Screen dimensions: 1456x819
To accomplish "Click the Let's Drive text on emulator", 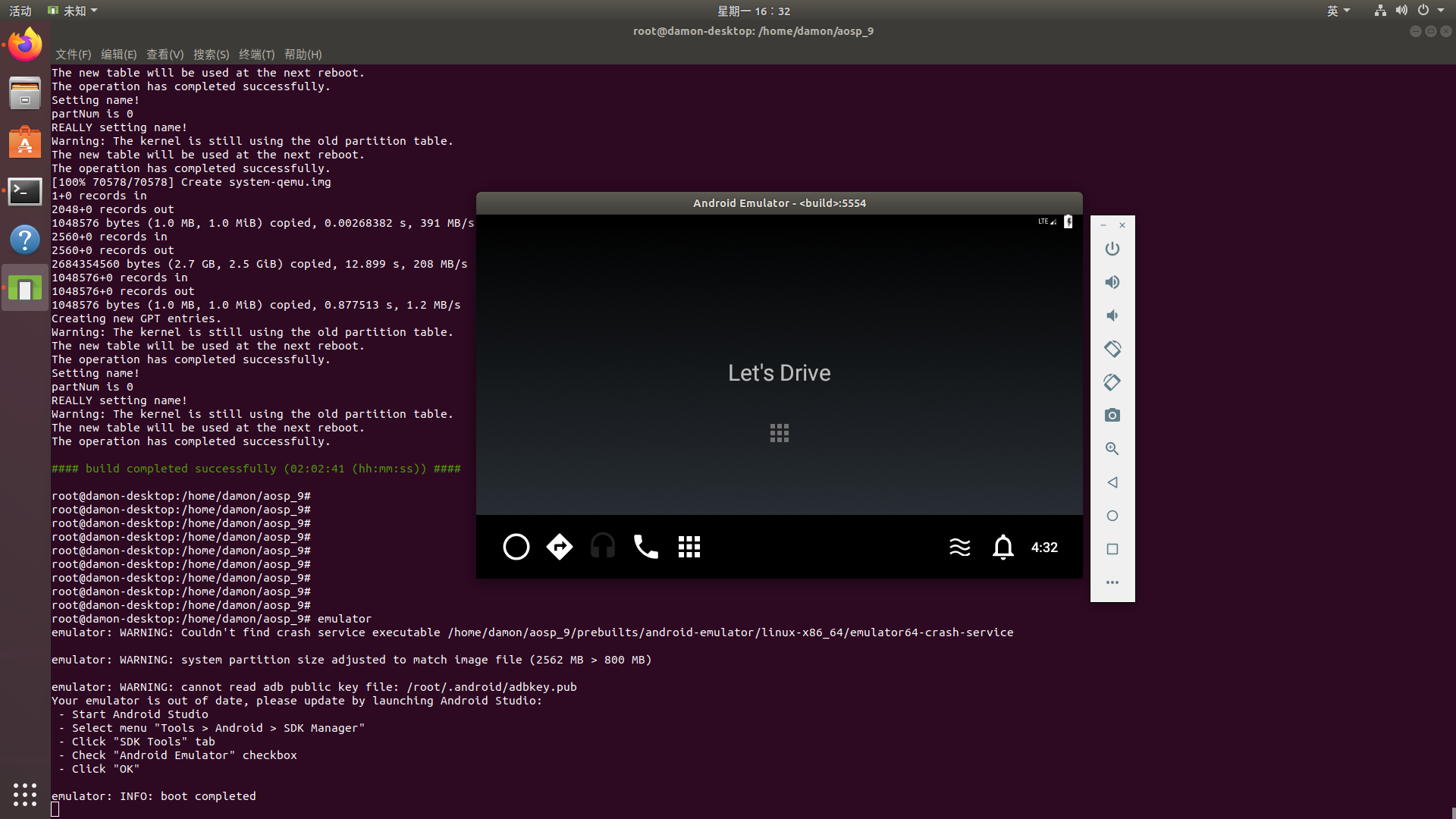I will [780, 373].
